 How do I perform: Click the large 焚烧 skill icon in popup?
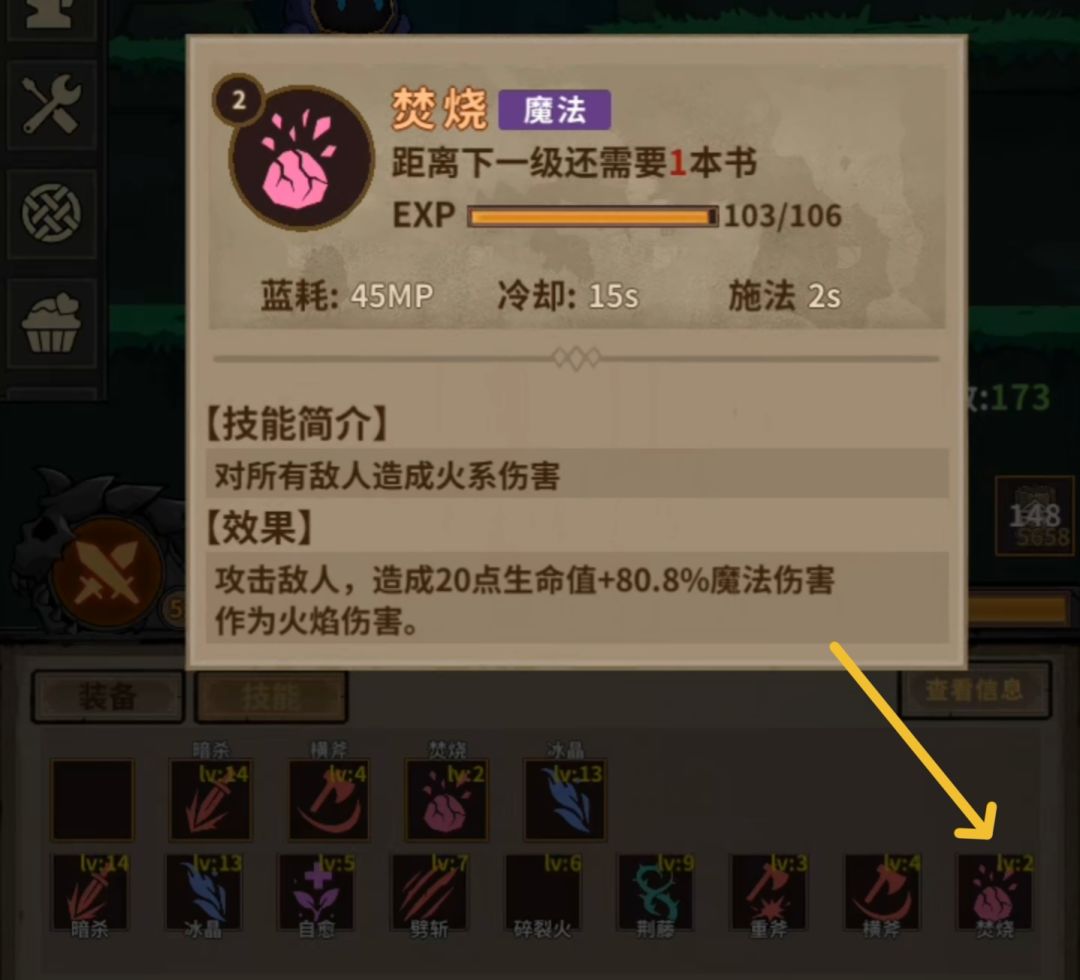301,158
